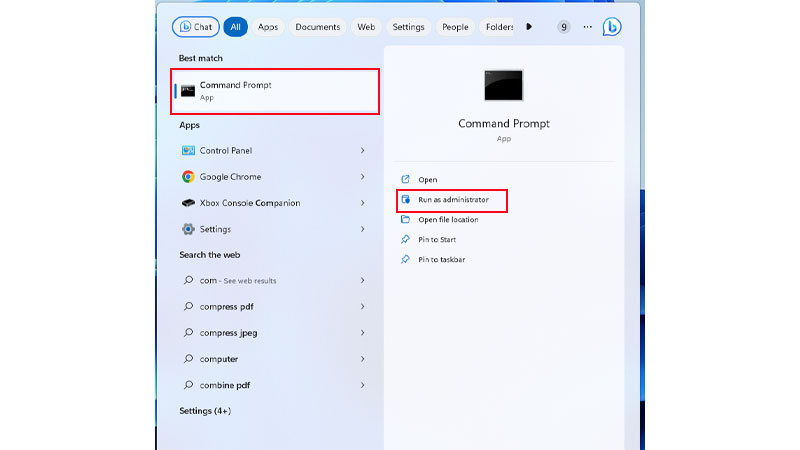This screenshot has width=800, height=450.
Task: Click the Pin to Start pin icon
Action: click(405, 239)
